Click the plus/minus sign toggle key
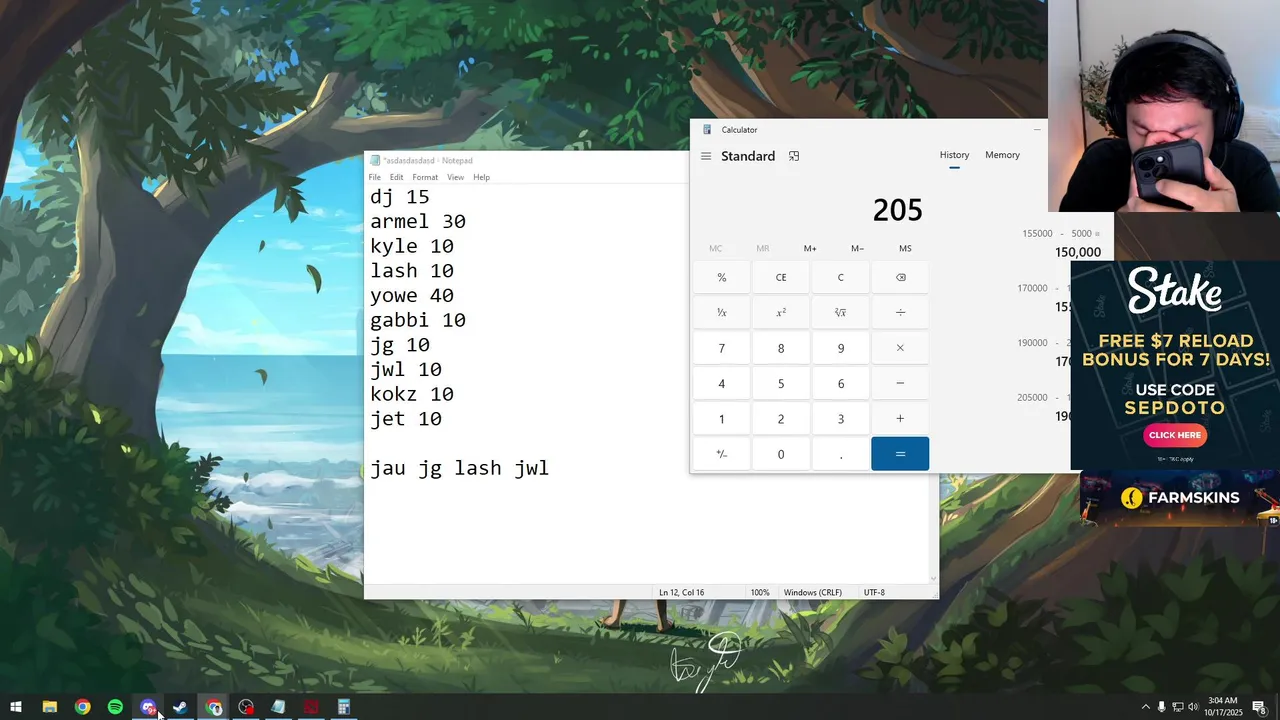Image resolution: width=1280 pixels, height=720 pixels. 722,454
